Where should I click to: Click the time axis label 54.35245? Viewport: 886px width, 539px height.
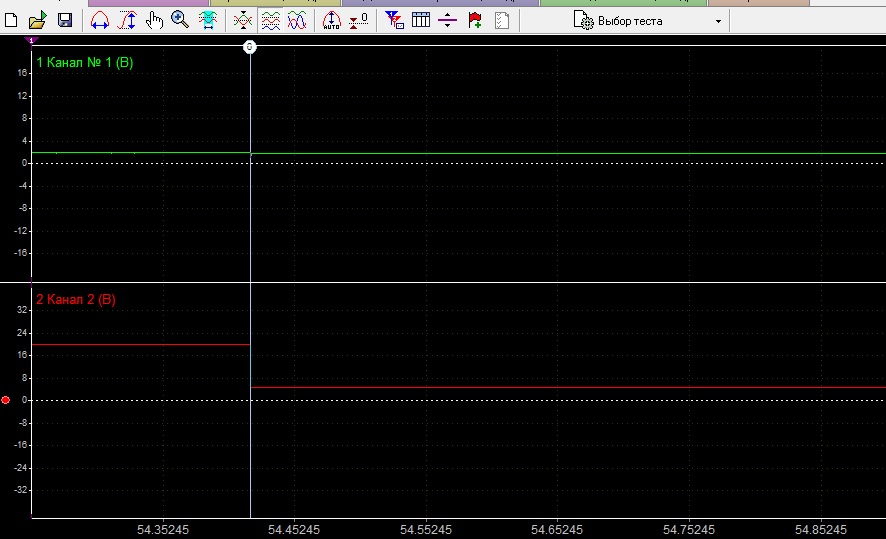pyautogui.click(x=163, y=529)
